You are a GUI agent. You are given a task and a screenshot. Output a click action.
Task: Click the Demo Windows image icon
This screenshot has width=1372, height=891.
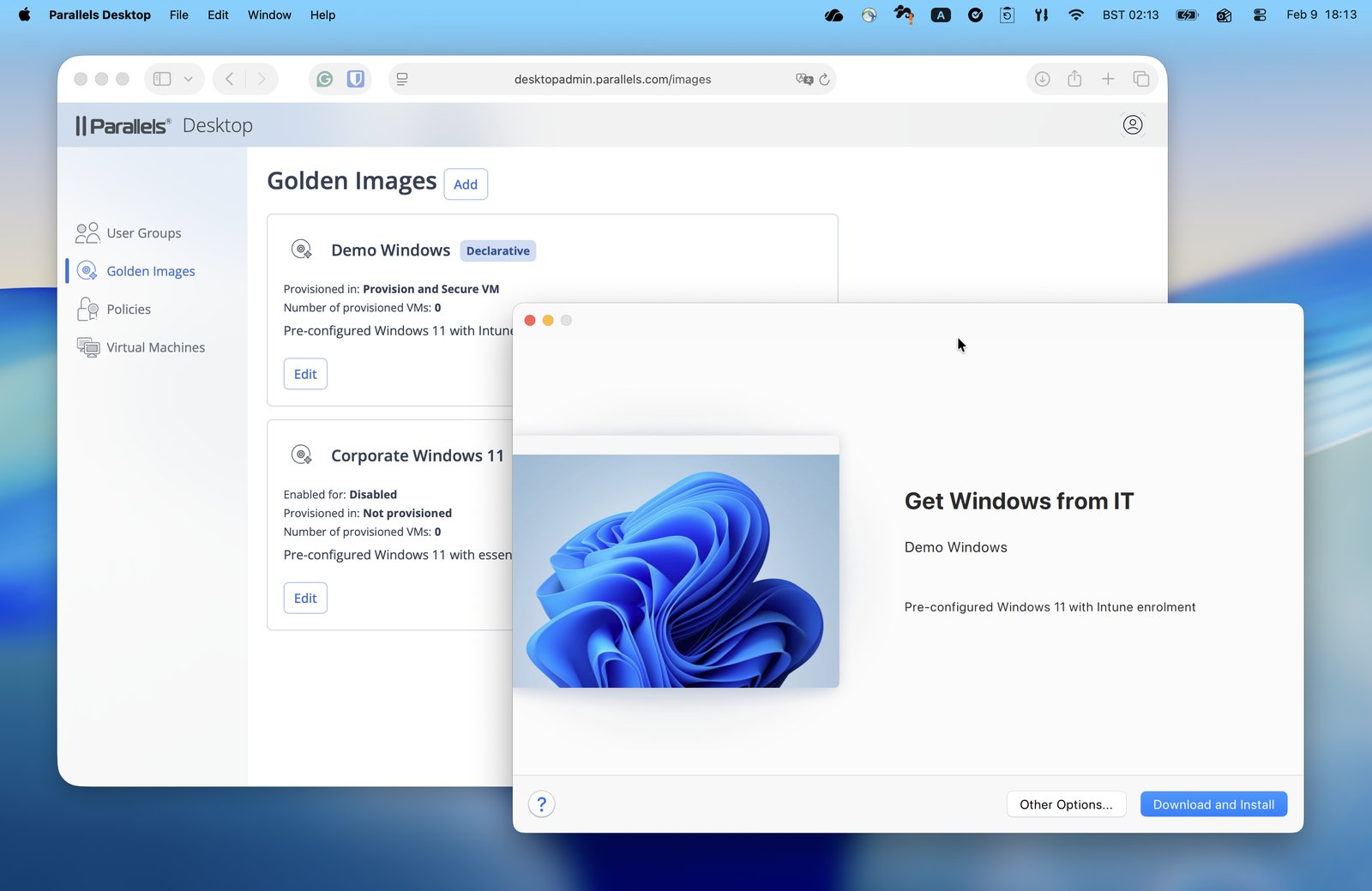click(x=302, y=250)
